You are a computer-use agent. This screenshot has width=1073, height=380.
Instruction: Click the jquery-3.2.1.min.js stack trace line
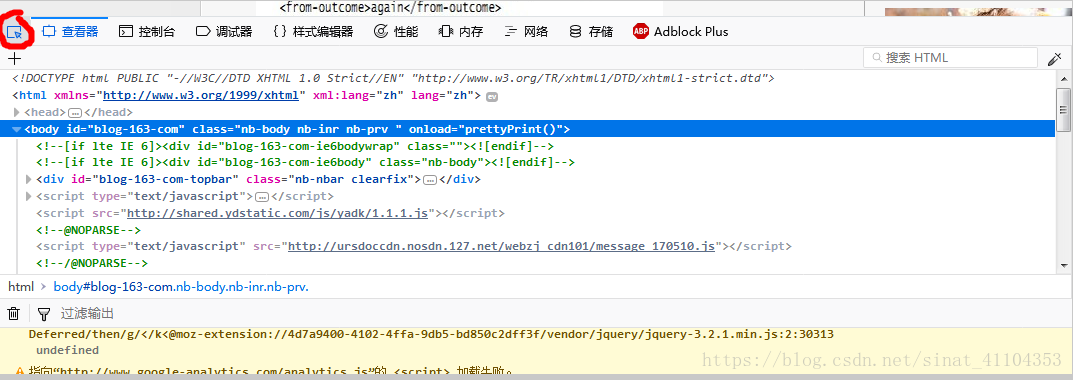(x=431, y=334)
